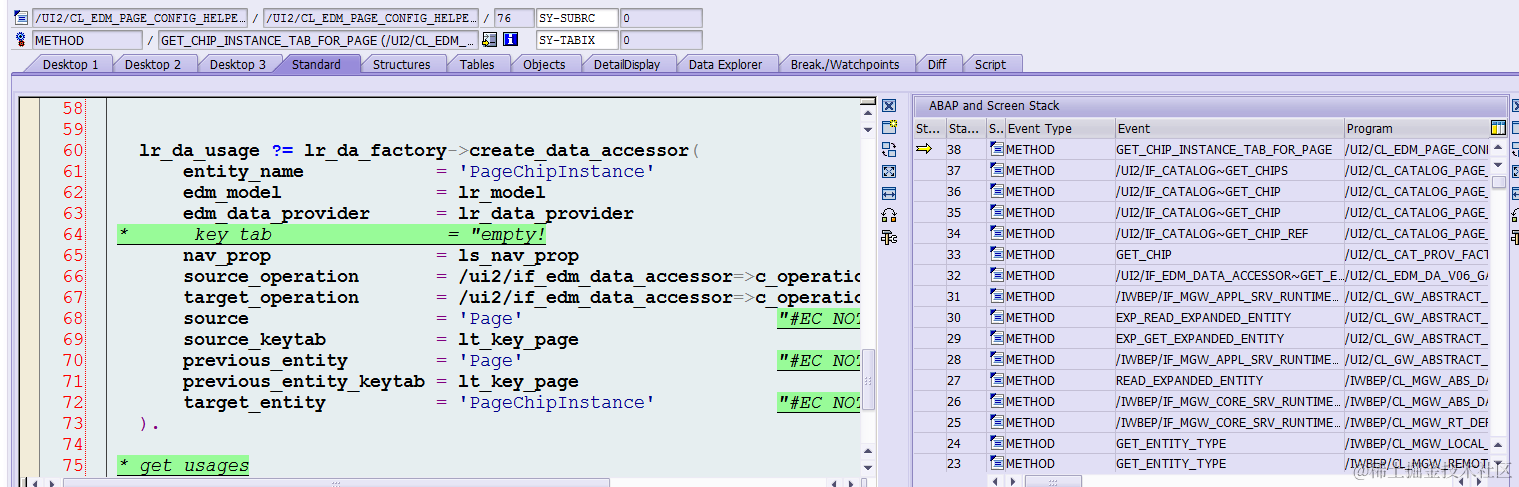Close the source code tool via X icon
The width and height of the screenshot is (1519, 487).
[889, 106]
